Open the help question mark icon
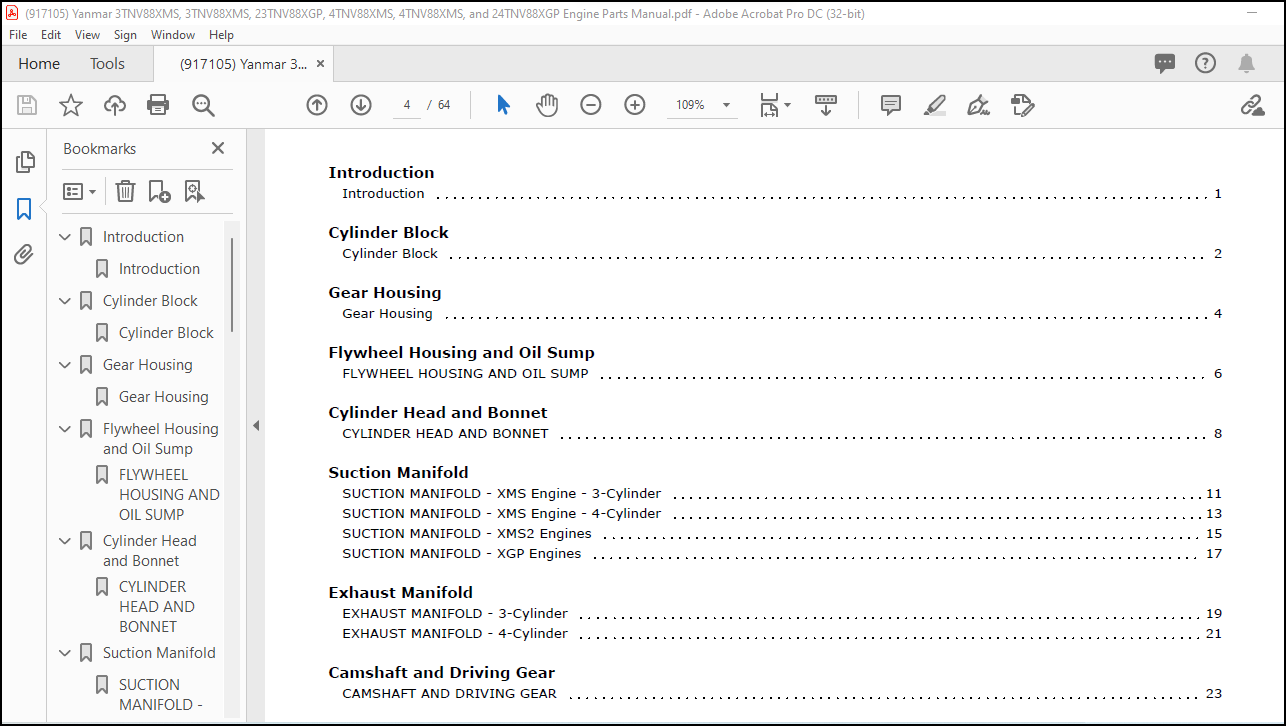Image resolution: width=1286 pixels, height=726 pixels. click(x=1206, y=63)
